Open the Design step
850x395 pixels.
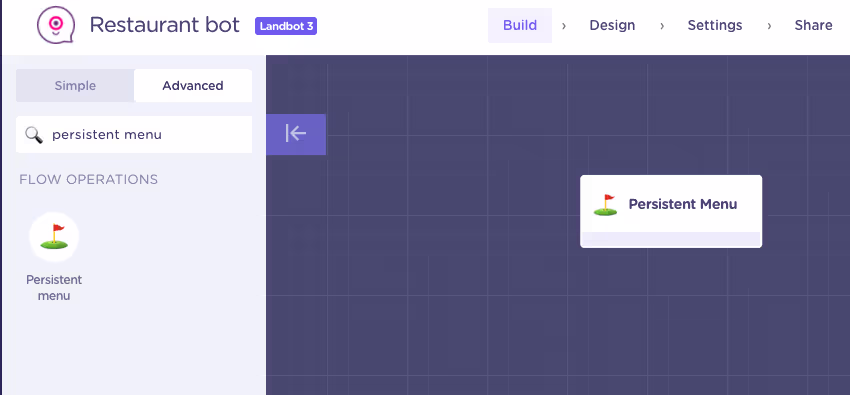pos(612,25)
